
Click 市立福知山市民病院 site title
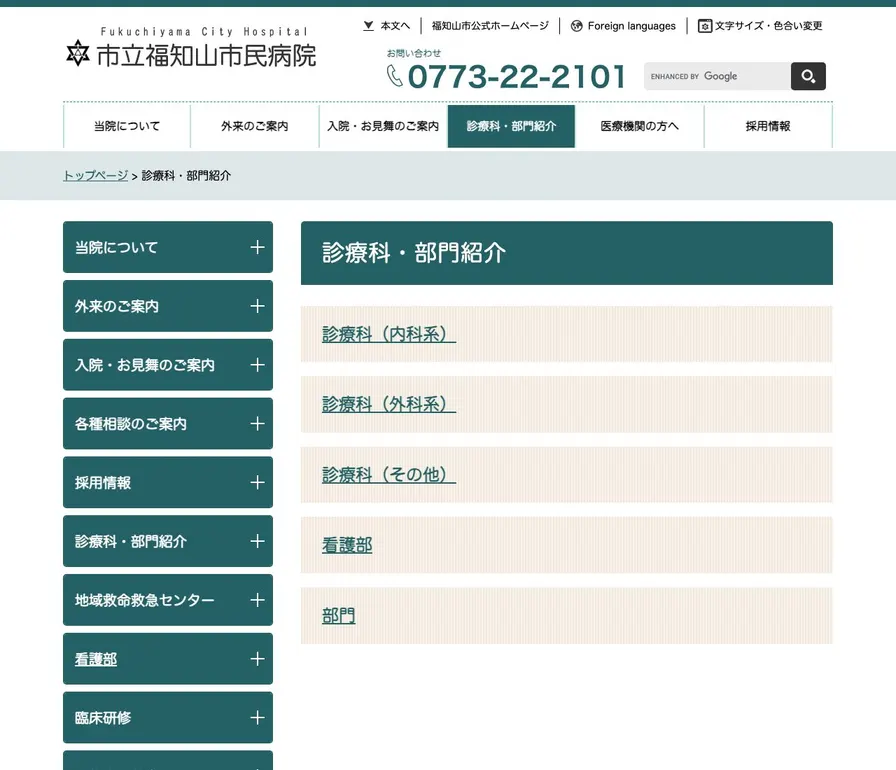click(x=206, y=55)
